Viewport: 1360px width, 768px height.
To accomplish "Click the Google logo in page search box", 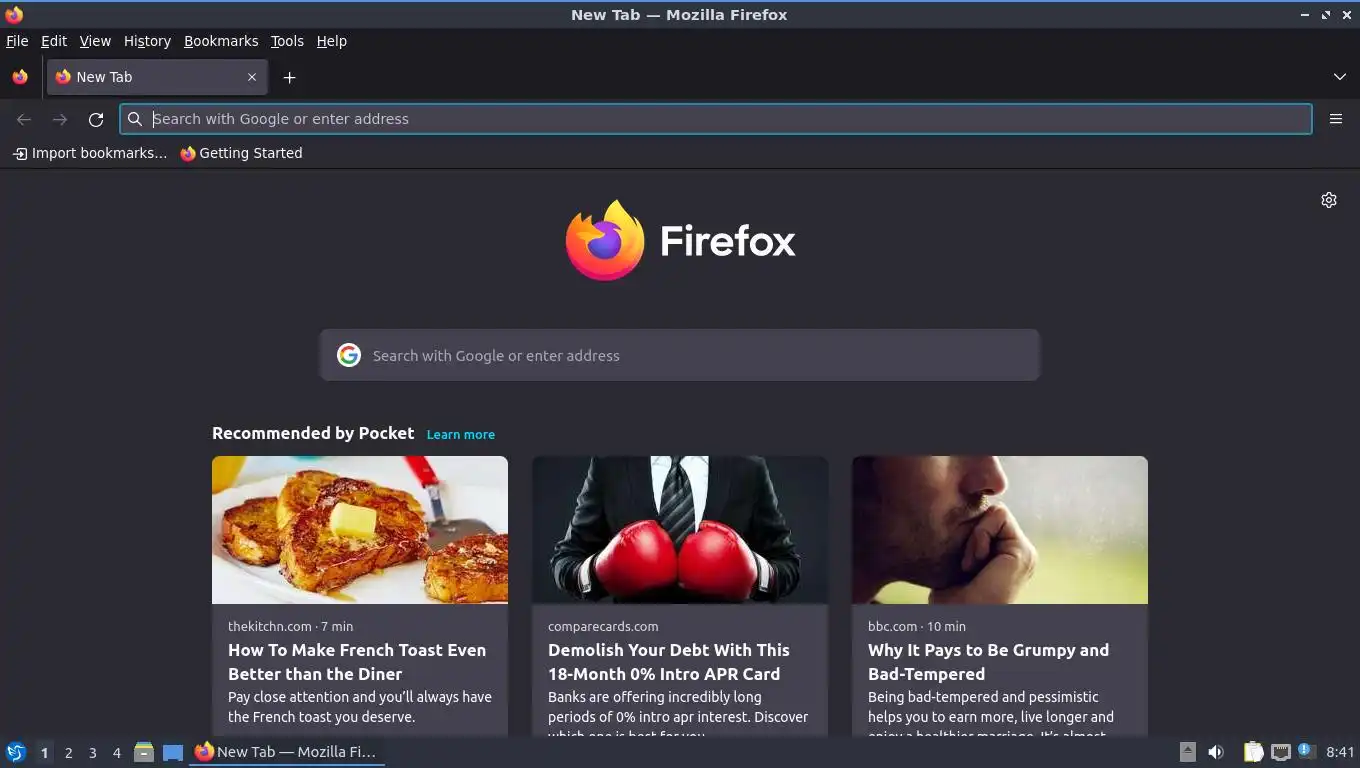I will pyautogui.click(x=349, y=355).
